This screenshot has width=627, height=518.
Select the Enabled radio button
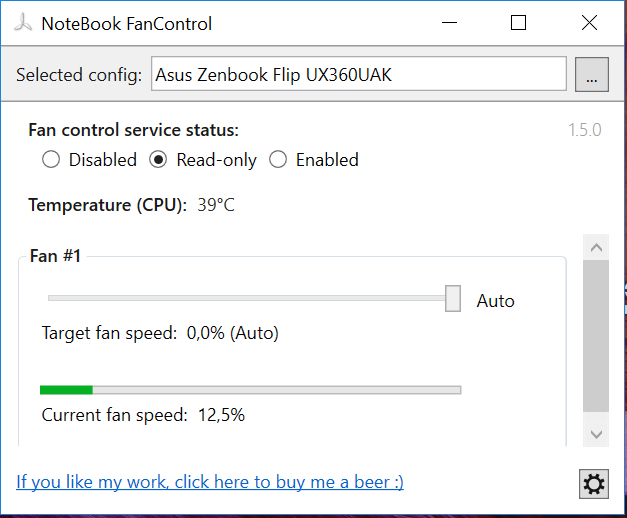click(278, 160)
